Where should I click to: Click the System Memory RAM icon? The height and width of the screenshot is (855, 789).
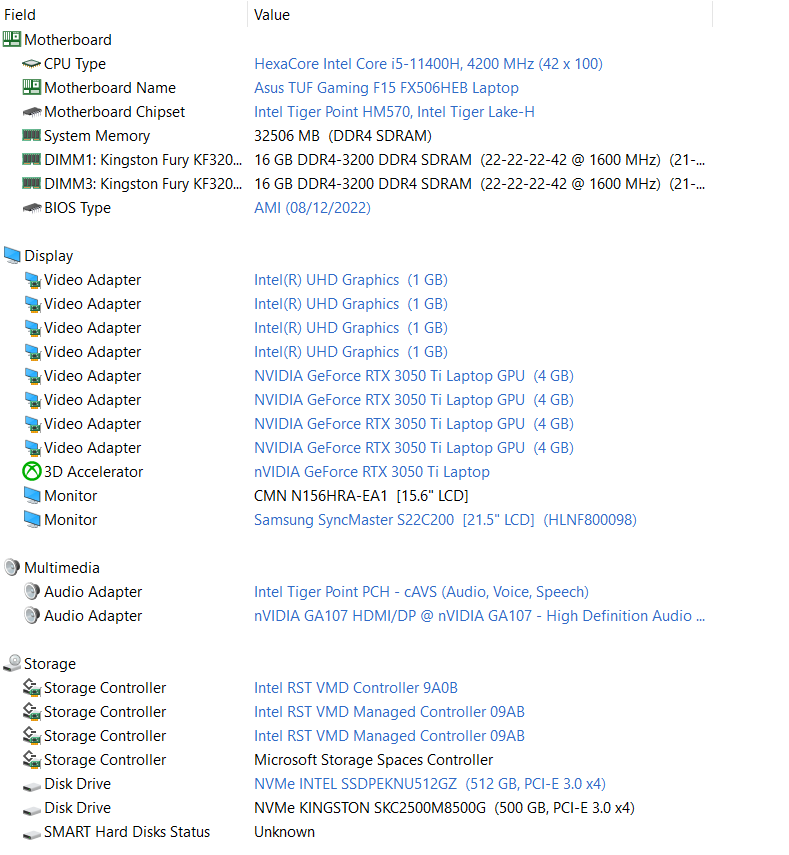(x=32, y=135)
